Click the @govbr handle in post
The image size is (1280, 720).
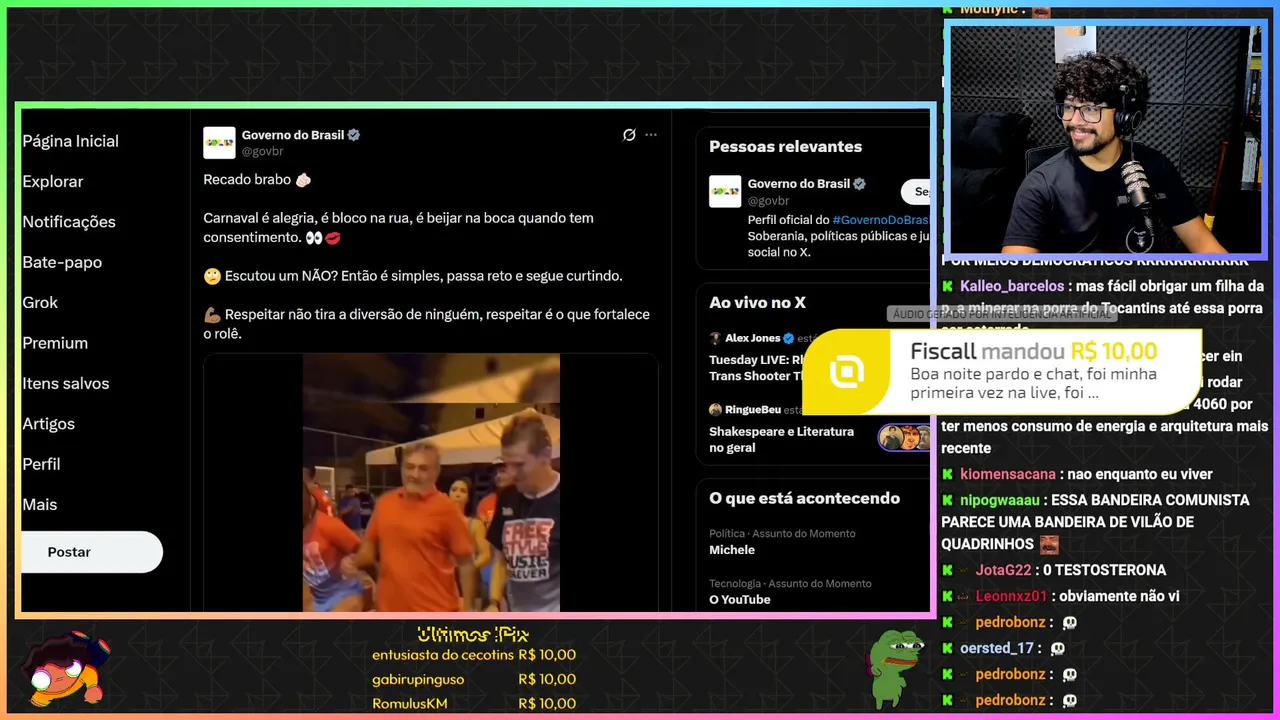(263, 151)
